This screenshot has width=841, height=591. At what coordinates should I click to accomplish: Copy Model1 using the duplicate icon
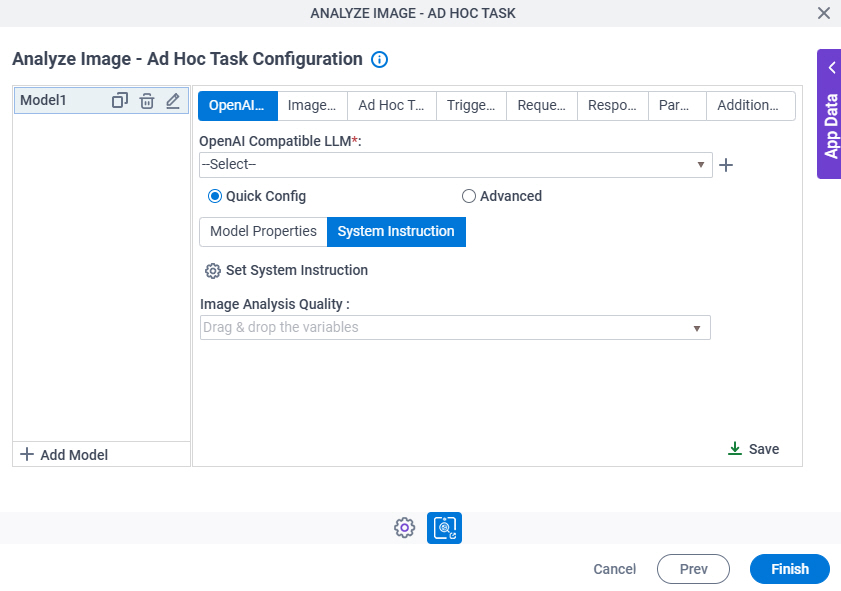click(x=120, y=100)
